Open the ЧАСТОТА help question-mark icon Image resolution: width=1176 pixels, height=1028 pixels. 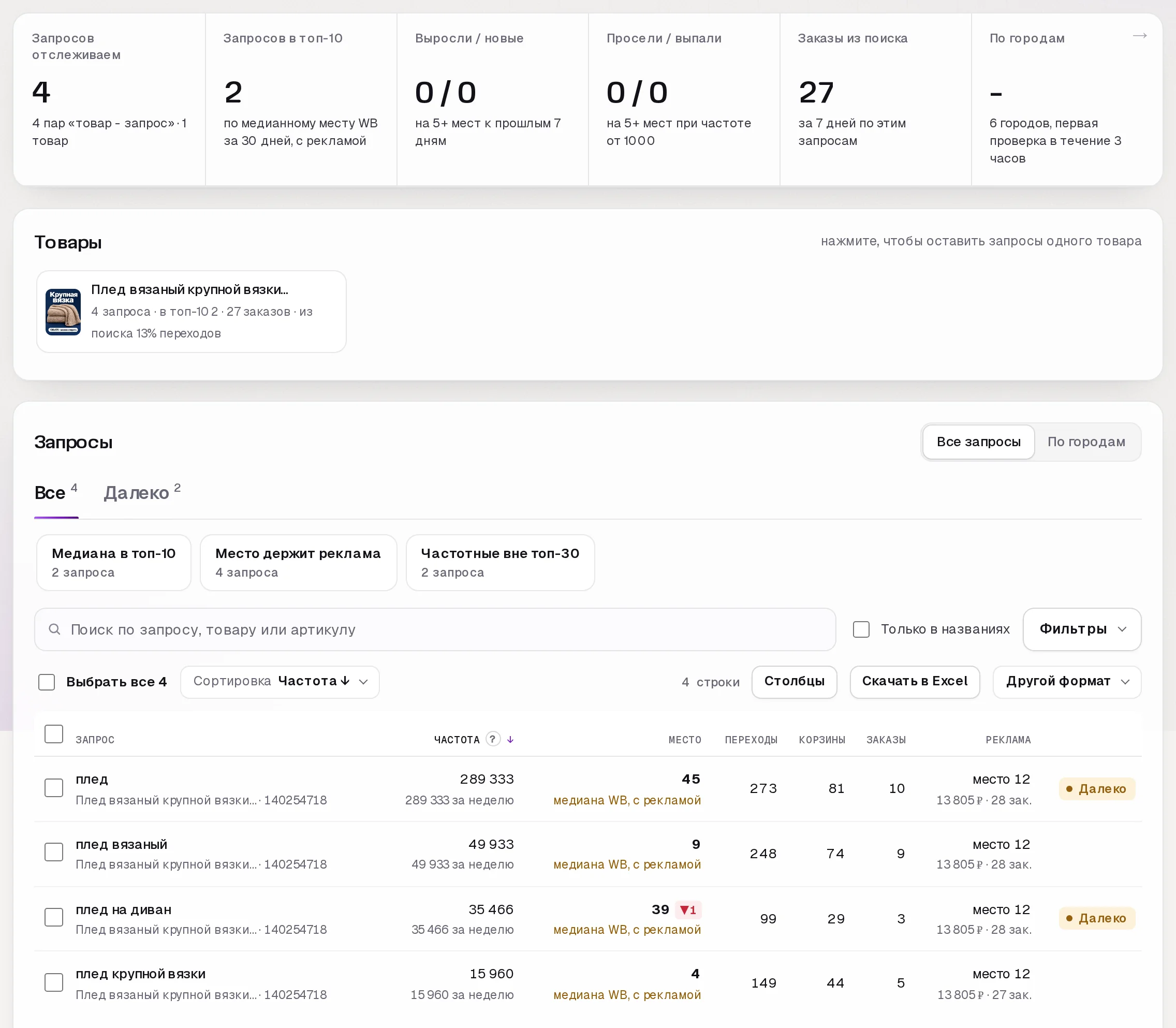coord(493,738)
